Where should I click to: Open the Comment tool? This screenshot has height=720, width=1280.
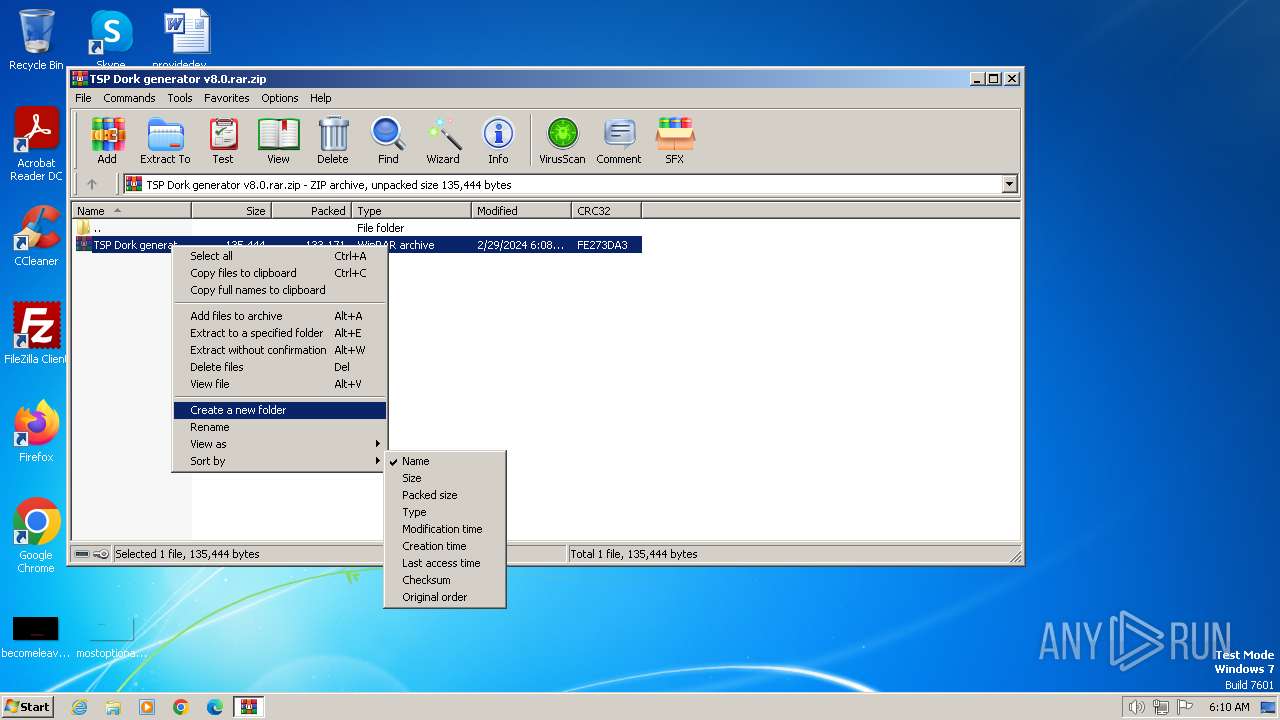pyautogui.click(x=619, y=140)
